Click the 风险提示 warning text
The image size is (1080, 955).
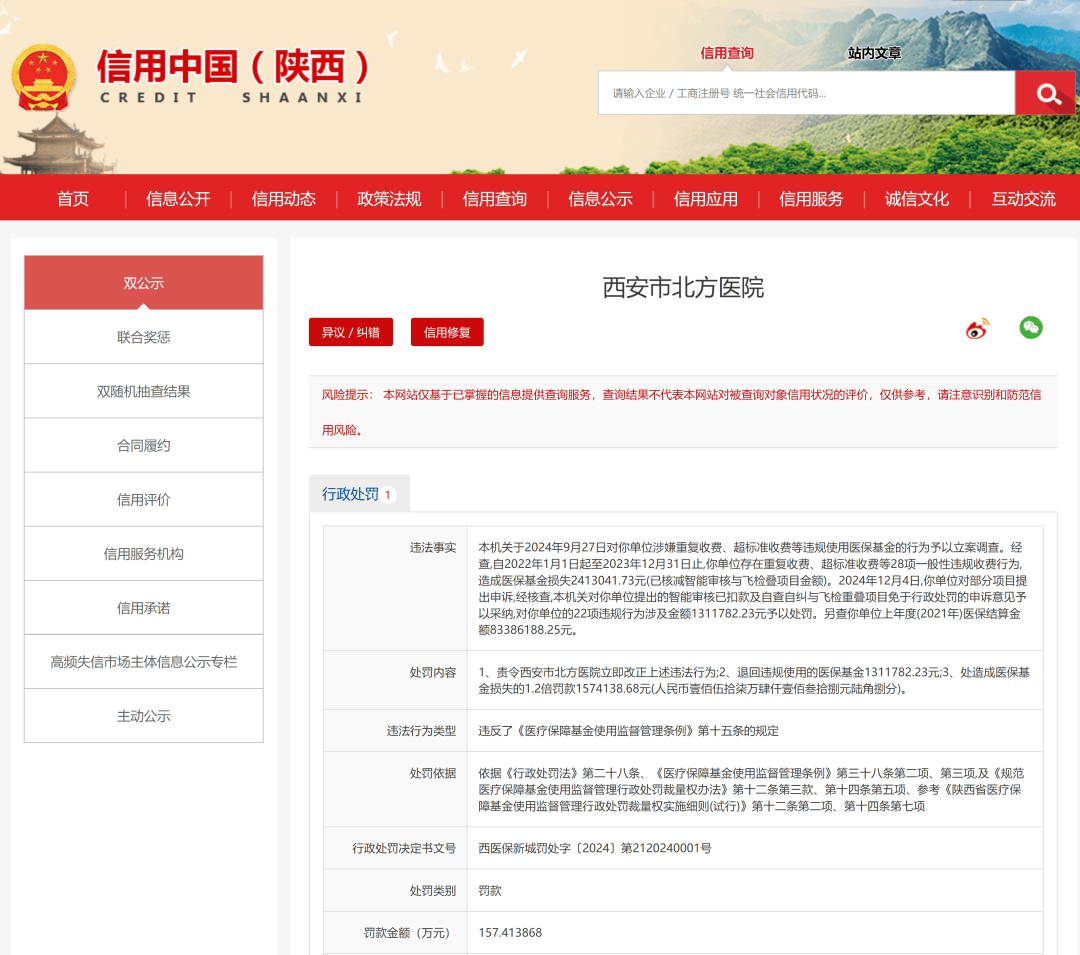(x=681, y=412)
